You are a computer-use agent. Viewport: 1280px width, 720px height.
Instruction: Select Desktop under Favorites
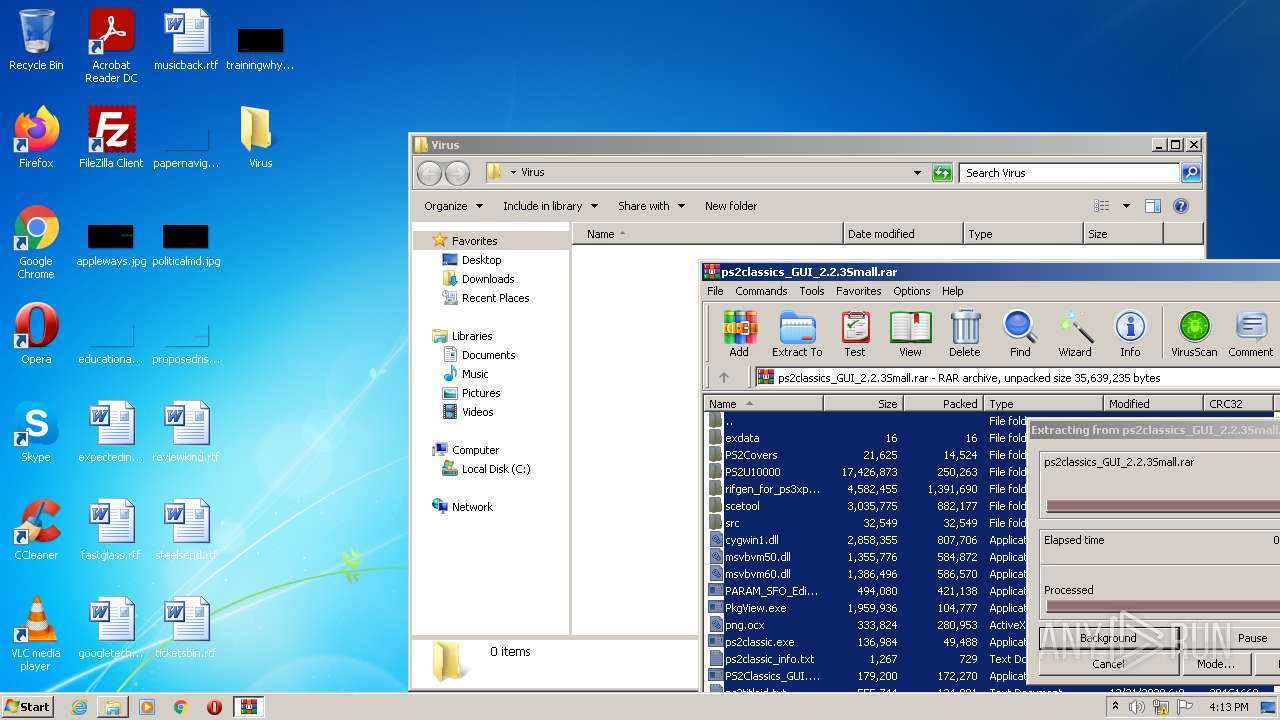tap(481, 260)
